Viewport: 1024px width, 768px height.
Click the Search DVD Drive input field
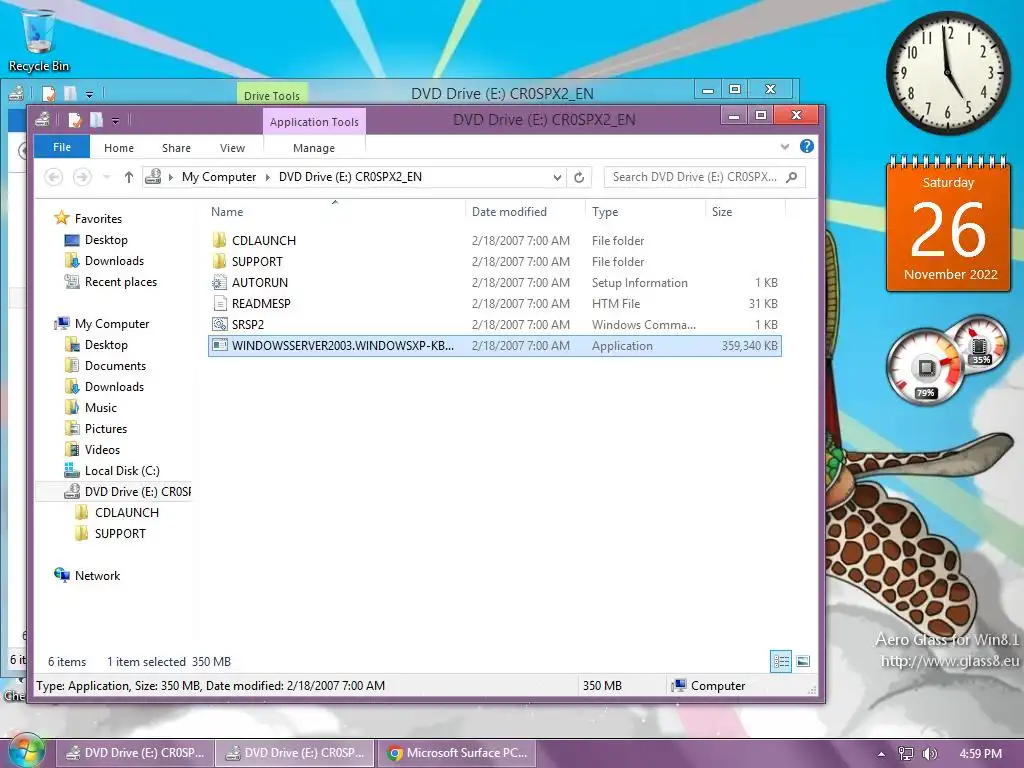[705, 177]
